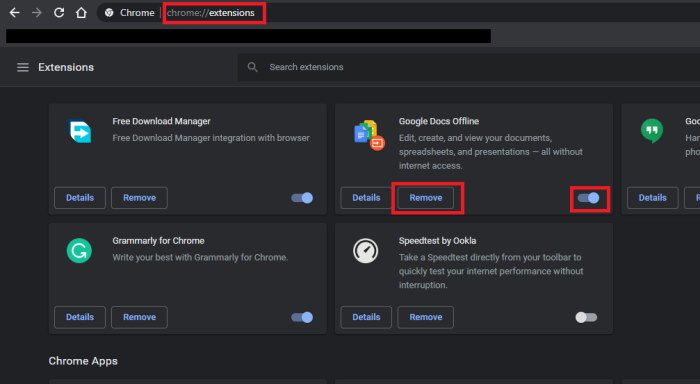Viewport: 700px width, 384px height.
Task: Open the Extensions hamburger menu
Action: pyautogui.click(x=23, y=67)
